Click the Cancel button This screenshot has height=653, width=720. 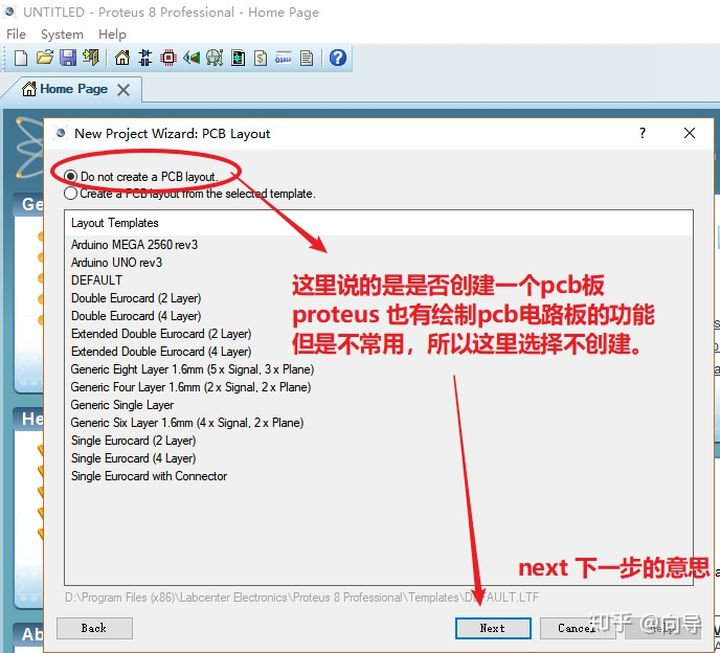click(577, 628)
